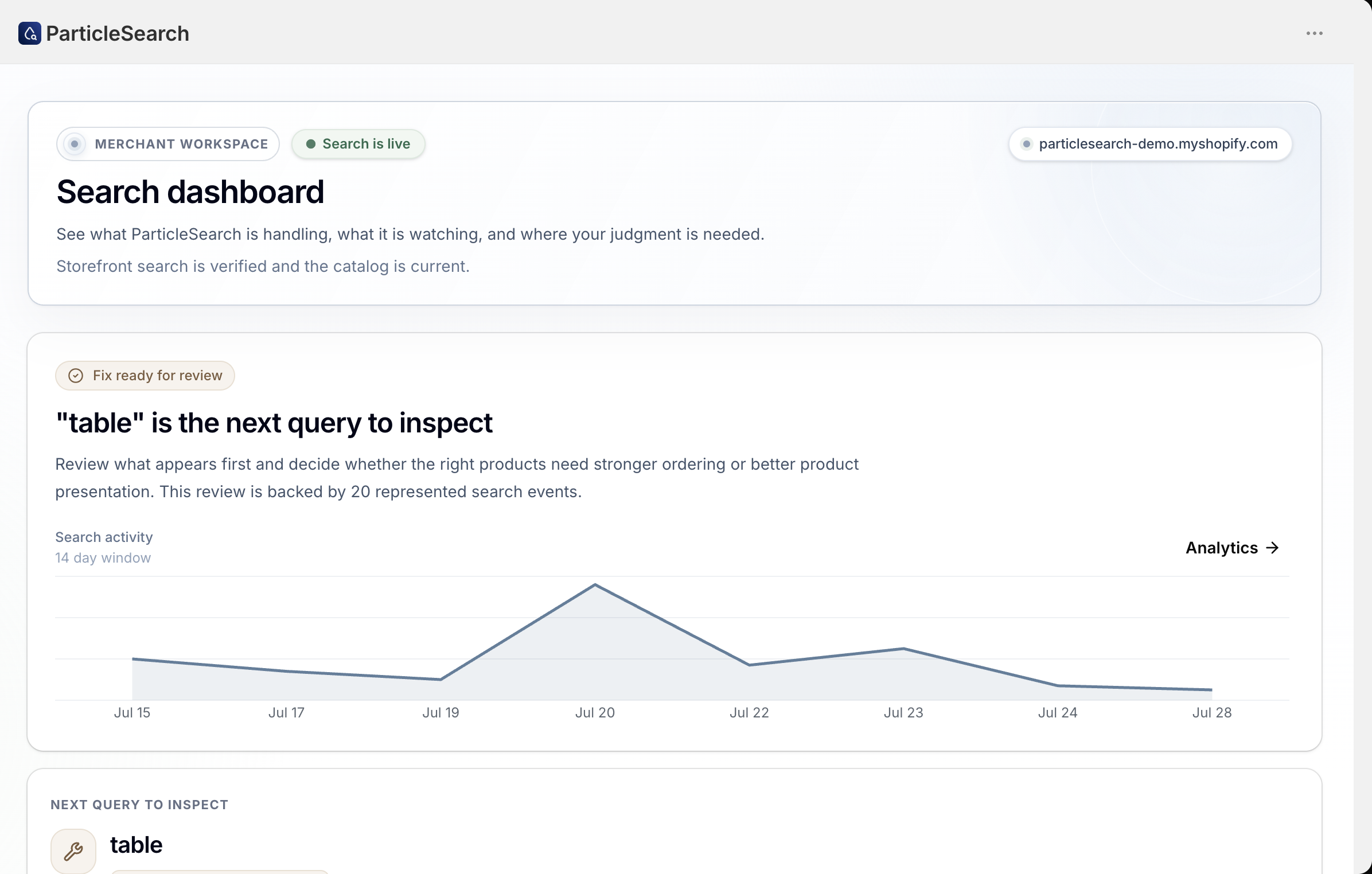Click the ParticleSearch app title text

(x=118, y=33)
